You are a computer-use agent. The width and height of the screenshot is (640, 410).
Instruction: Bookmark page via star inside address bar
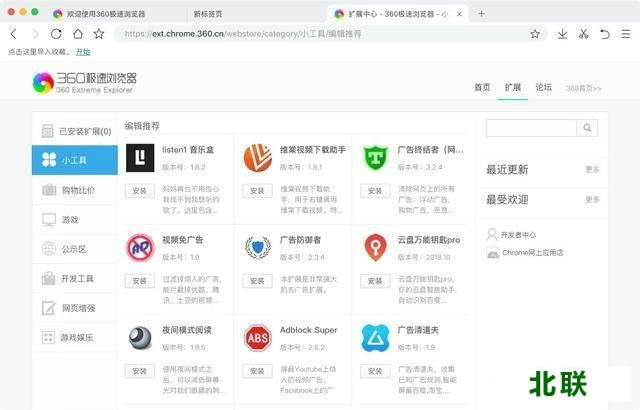535,34
